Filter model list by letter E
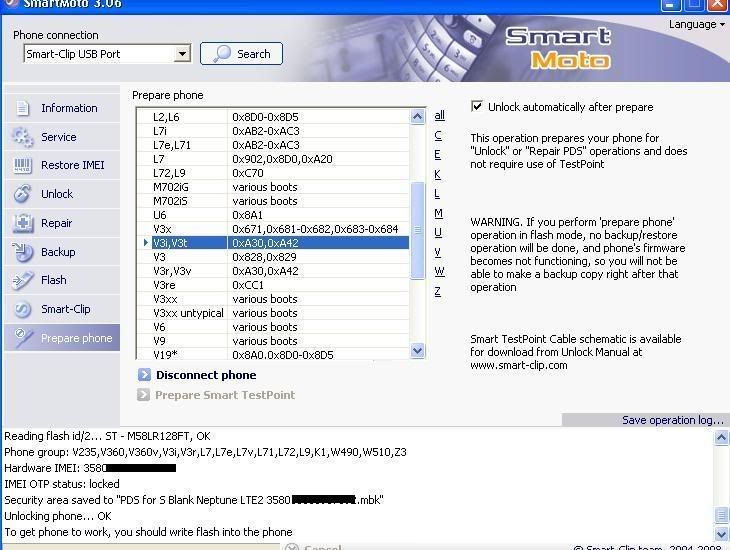 click(437, 155)
